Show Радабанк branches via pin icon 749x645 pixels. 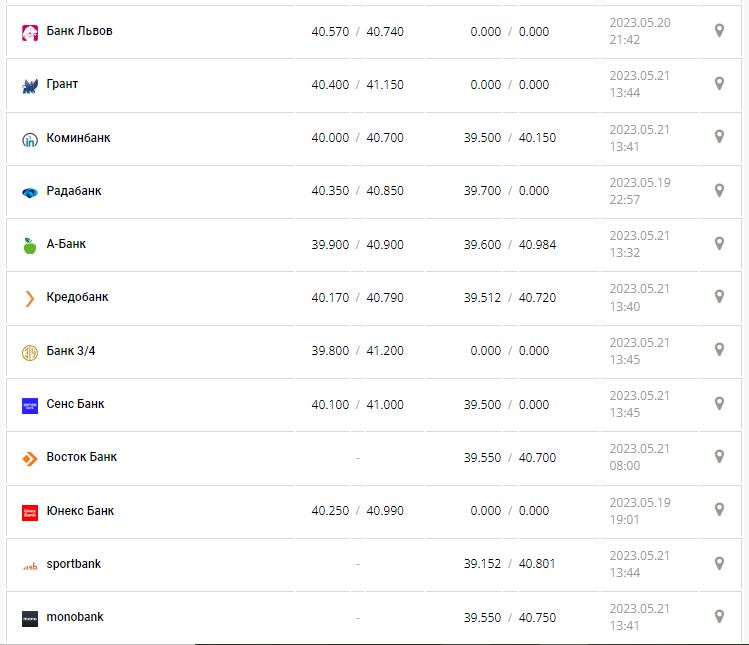tap(719, 190)
